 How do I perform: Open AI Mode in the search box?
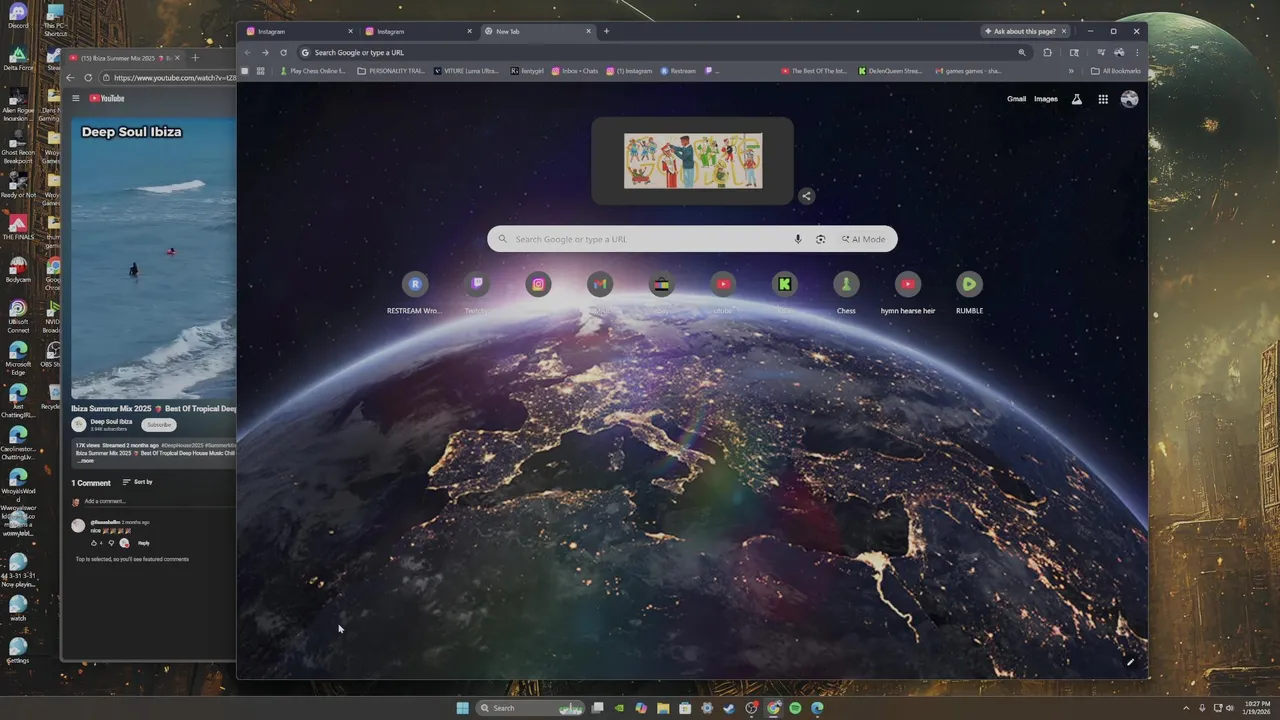864,239
